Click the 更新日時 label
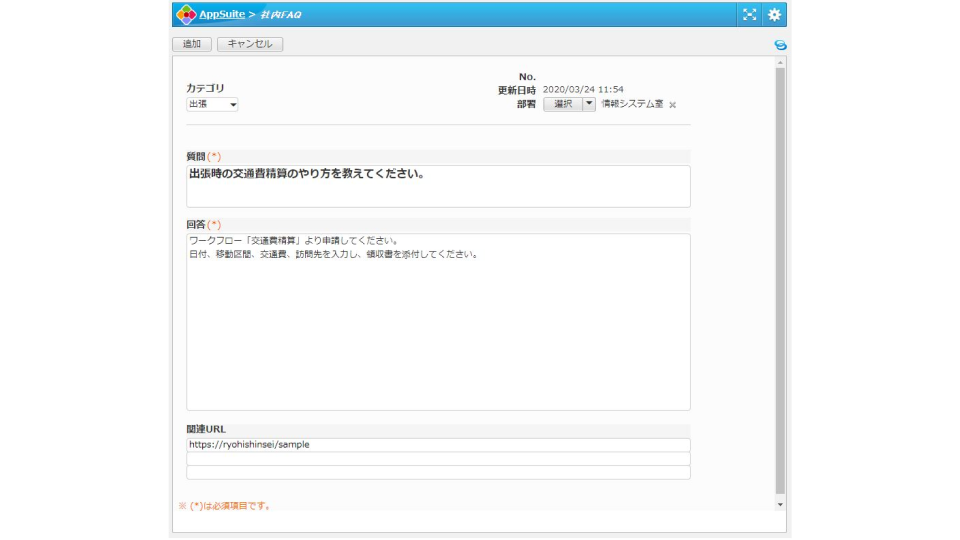Viewport: 960px width, 540px height. 516,90
